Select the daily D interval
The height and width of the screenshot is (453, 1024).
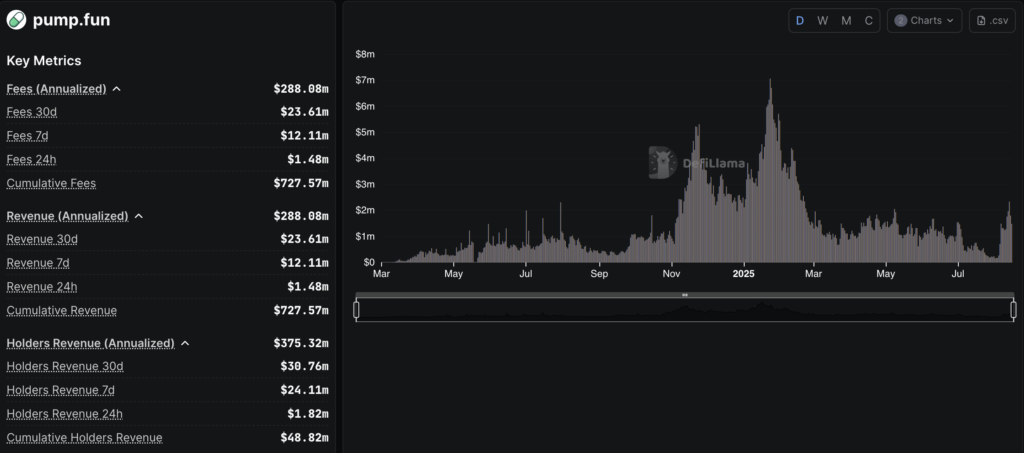tap(799, 21)
